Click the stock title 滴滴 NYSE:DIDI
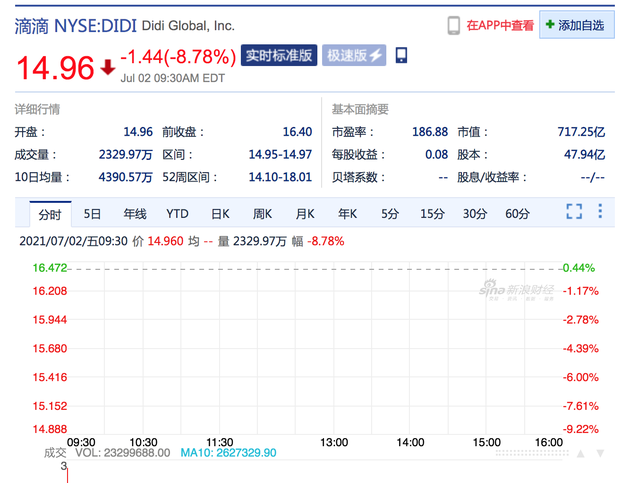 tap(76, 26)
